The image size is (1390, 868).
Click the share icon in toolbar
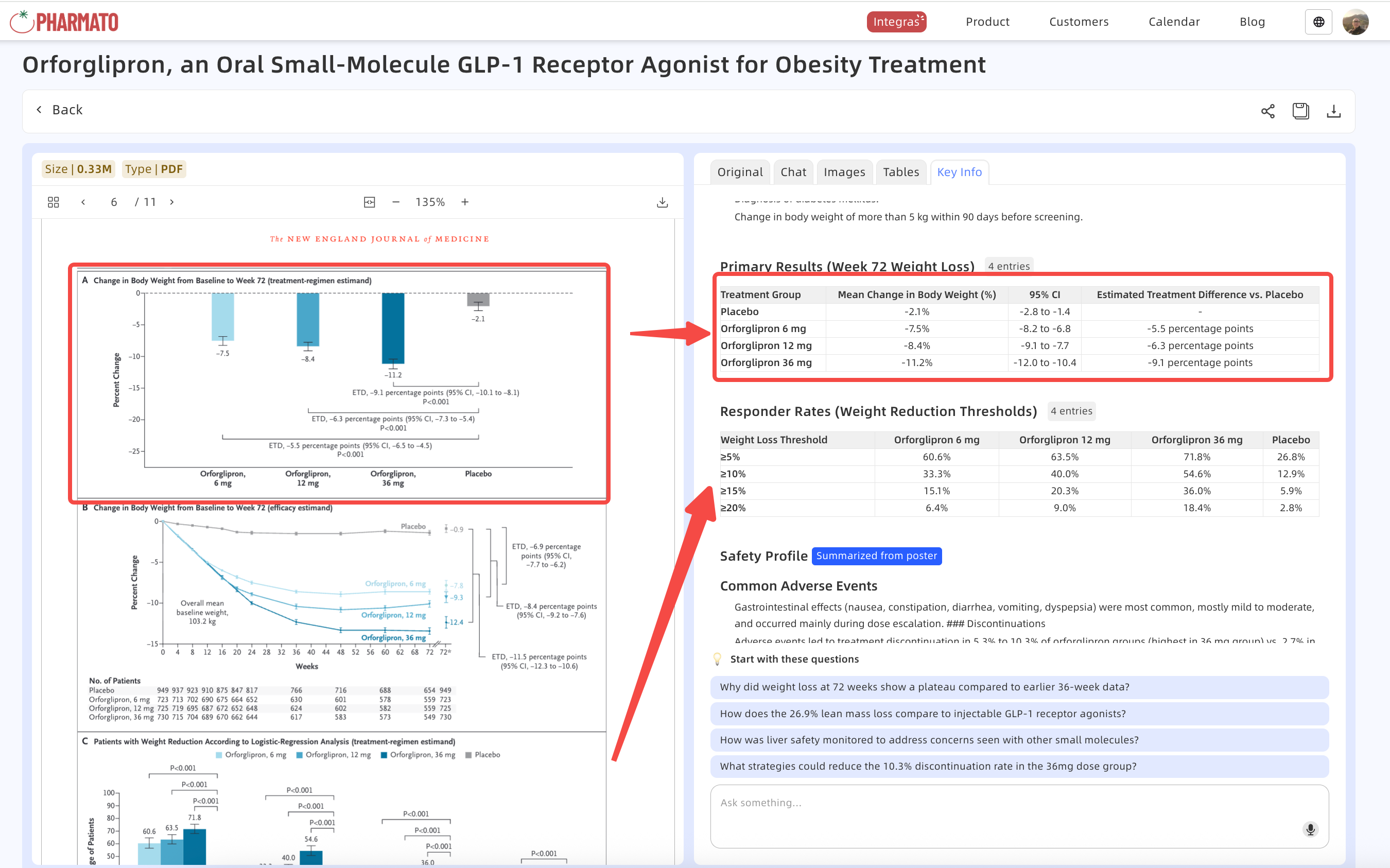tap(1267, 111)
